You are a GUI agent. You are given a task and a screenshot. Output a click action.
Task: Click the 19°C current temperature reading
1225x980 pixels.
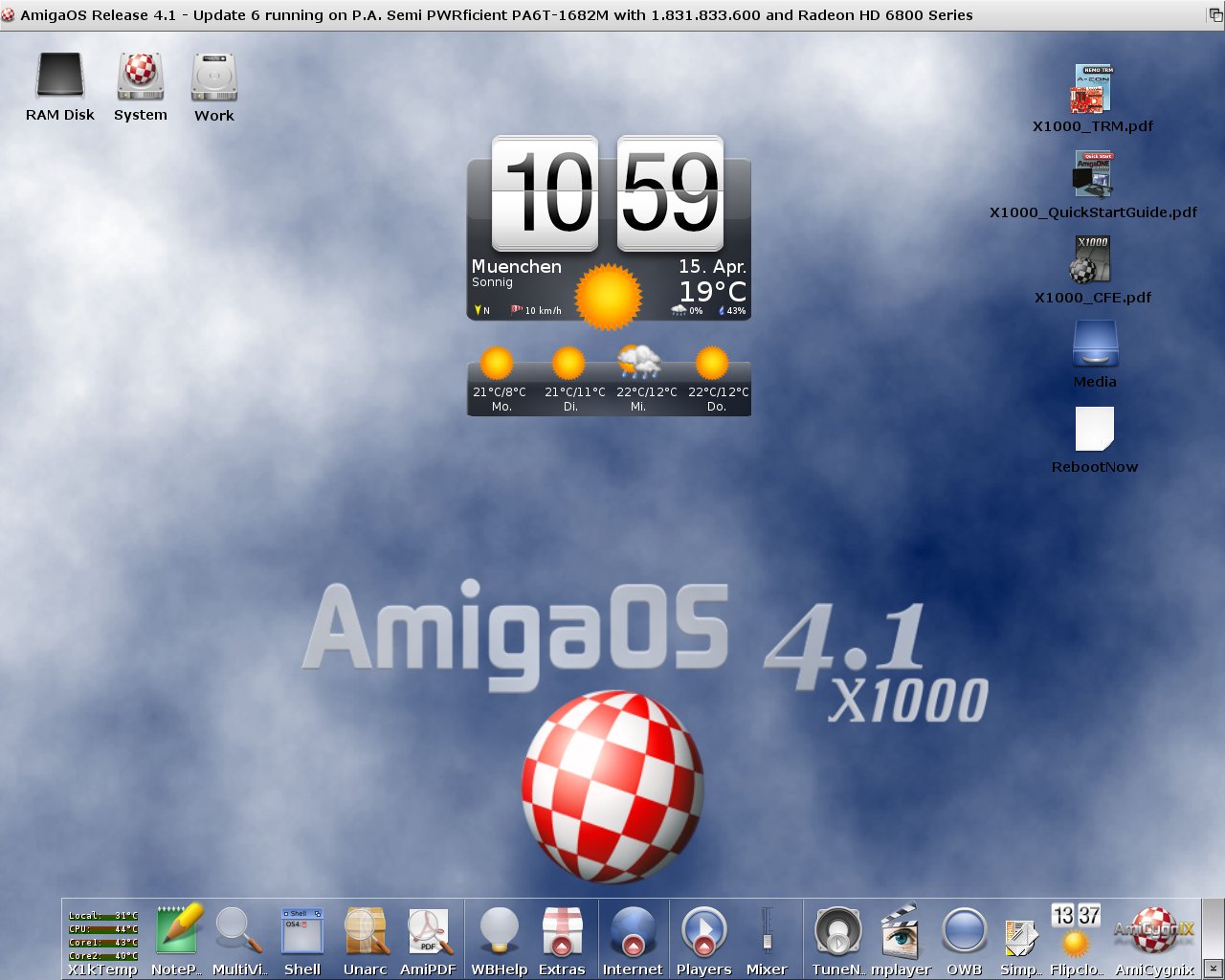713,291
